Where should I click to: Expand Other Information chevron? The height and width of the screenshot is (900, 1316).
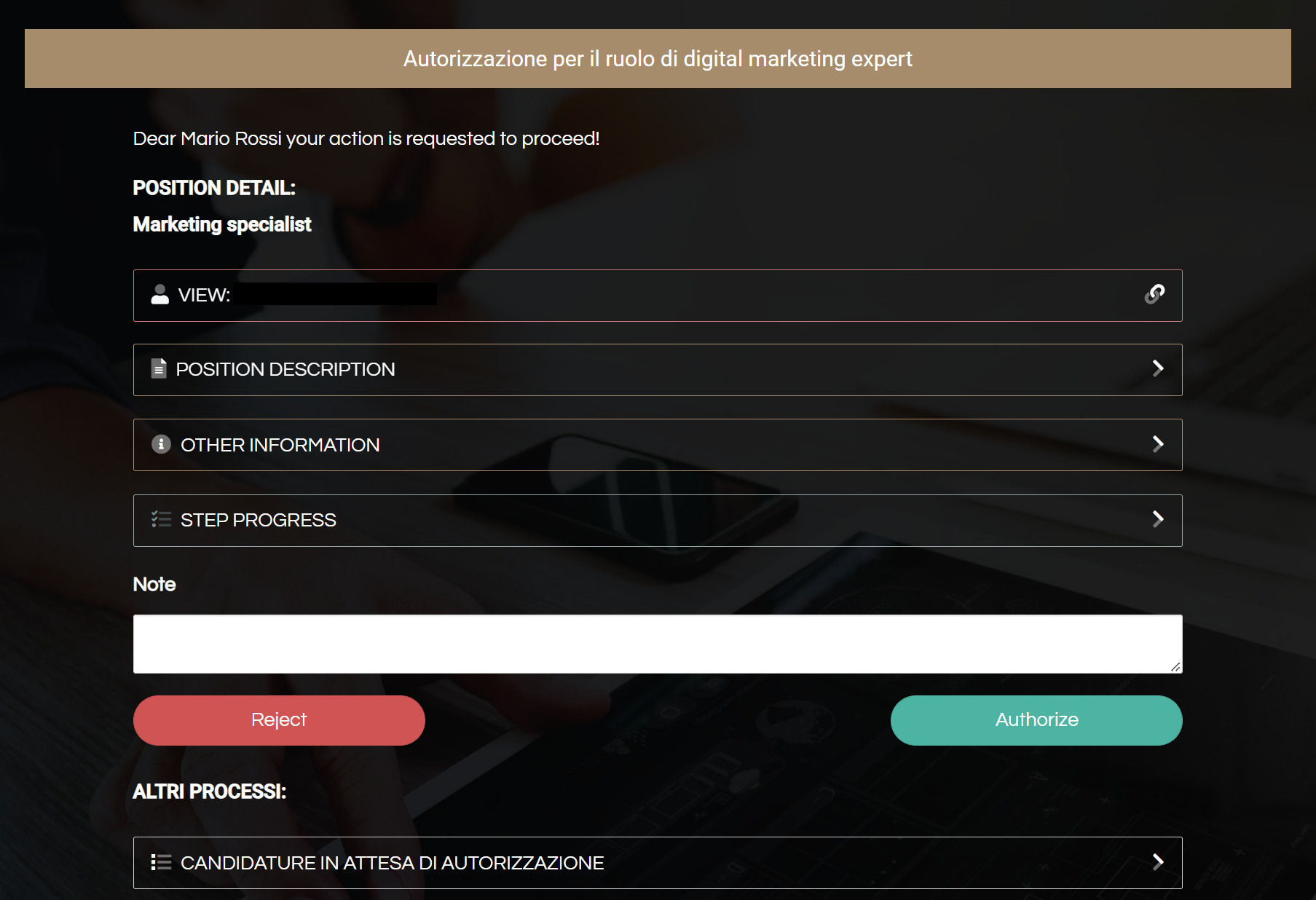(x=1158, y=444)
